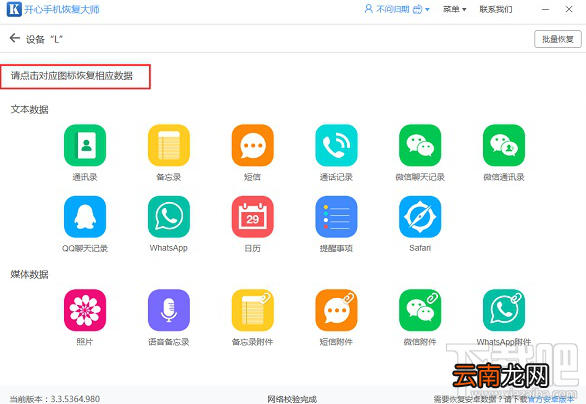Open the 通话记录 call history icon

[336, 145]
